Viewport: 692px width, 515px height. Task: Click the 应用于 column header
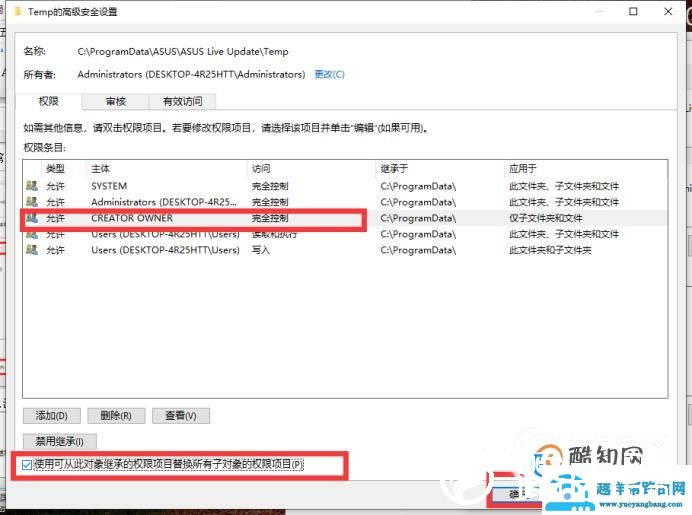coord(523,169)
